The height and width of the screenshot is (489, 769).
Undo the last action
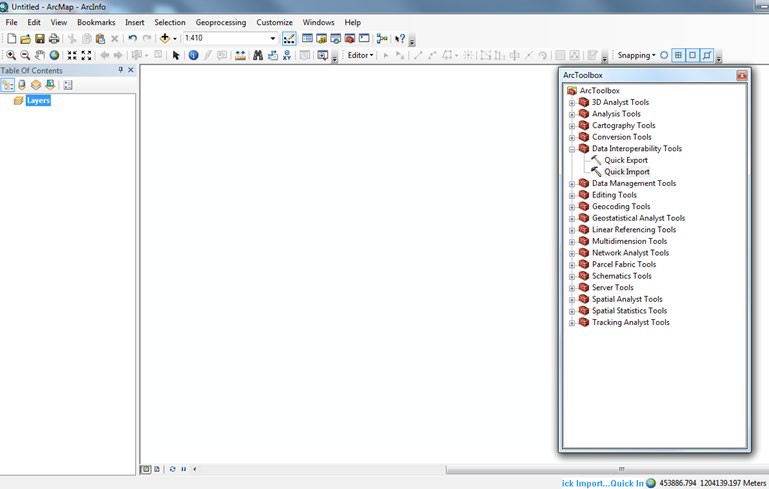click(132, 38)
